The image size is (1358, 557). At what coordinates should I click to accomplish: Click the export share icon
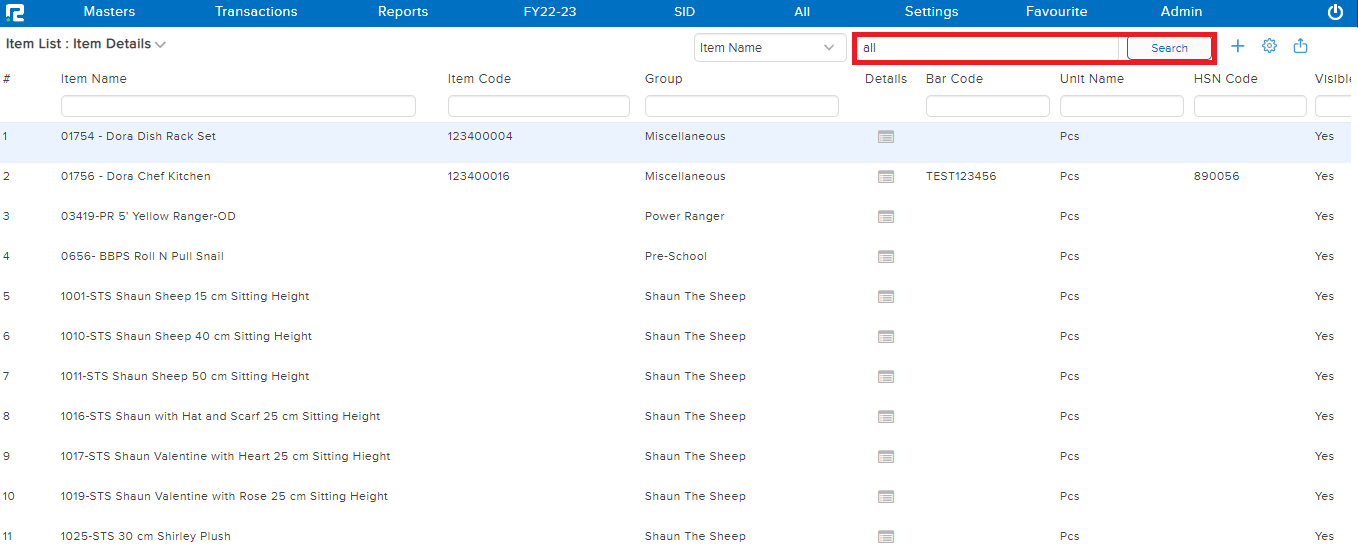pyautogui.click(x=1300, y=46)
